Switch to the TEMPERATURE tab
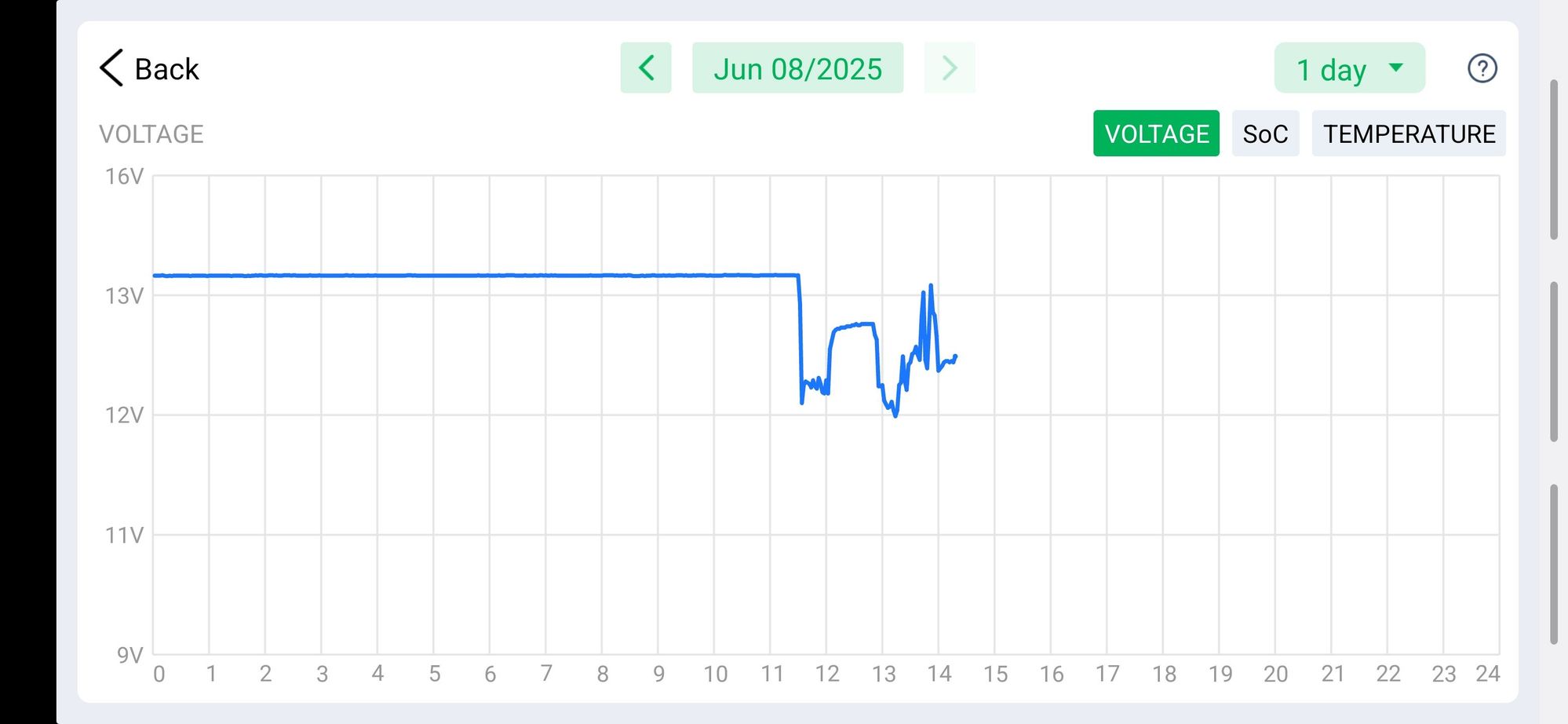 click(x=1409, y=133)
